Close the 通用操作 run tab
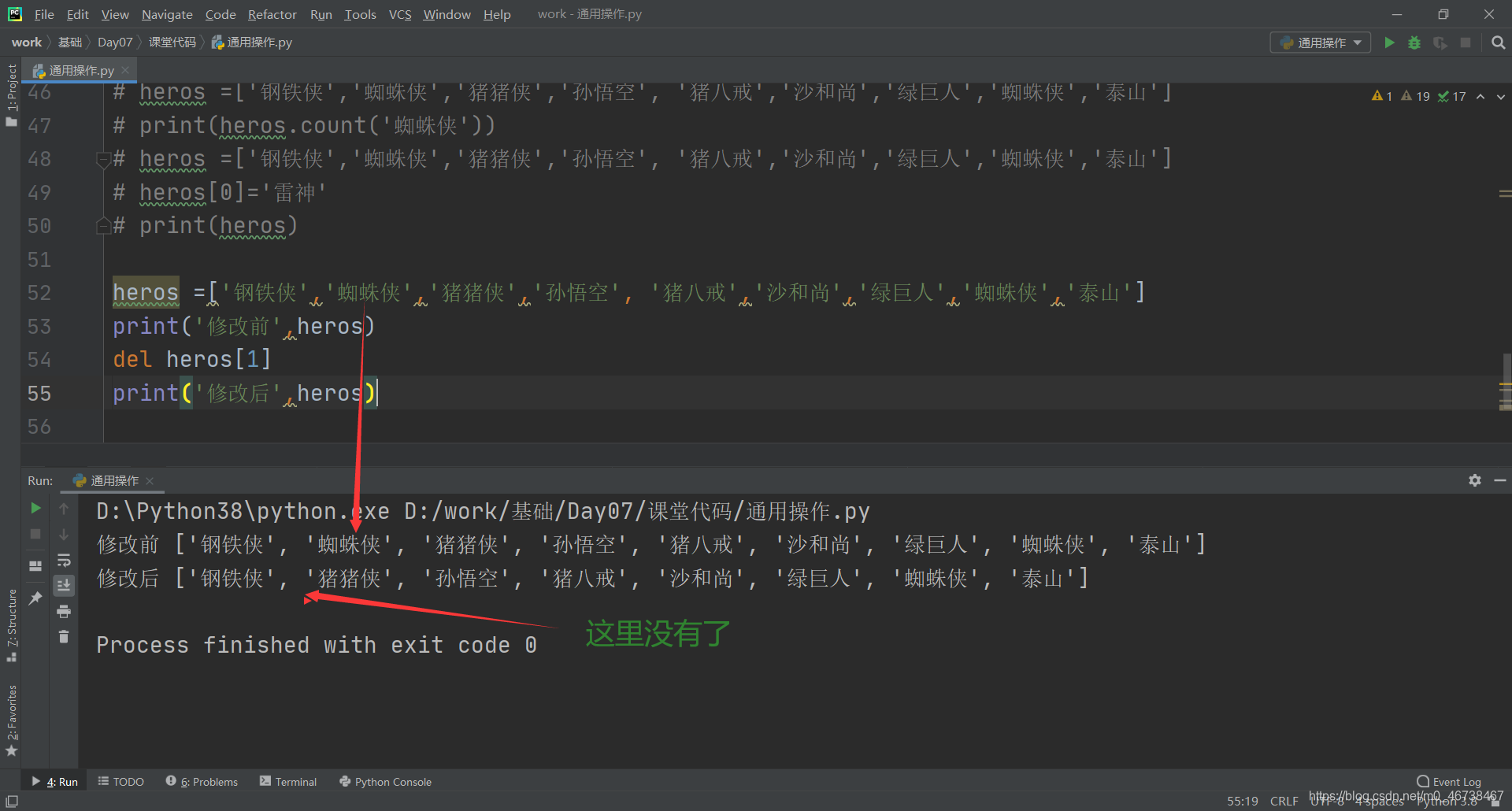Screen dimensions: 1512x811 tap(150, 481)
